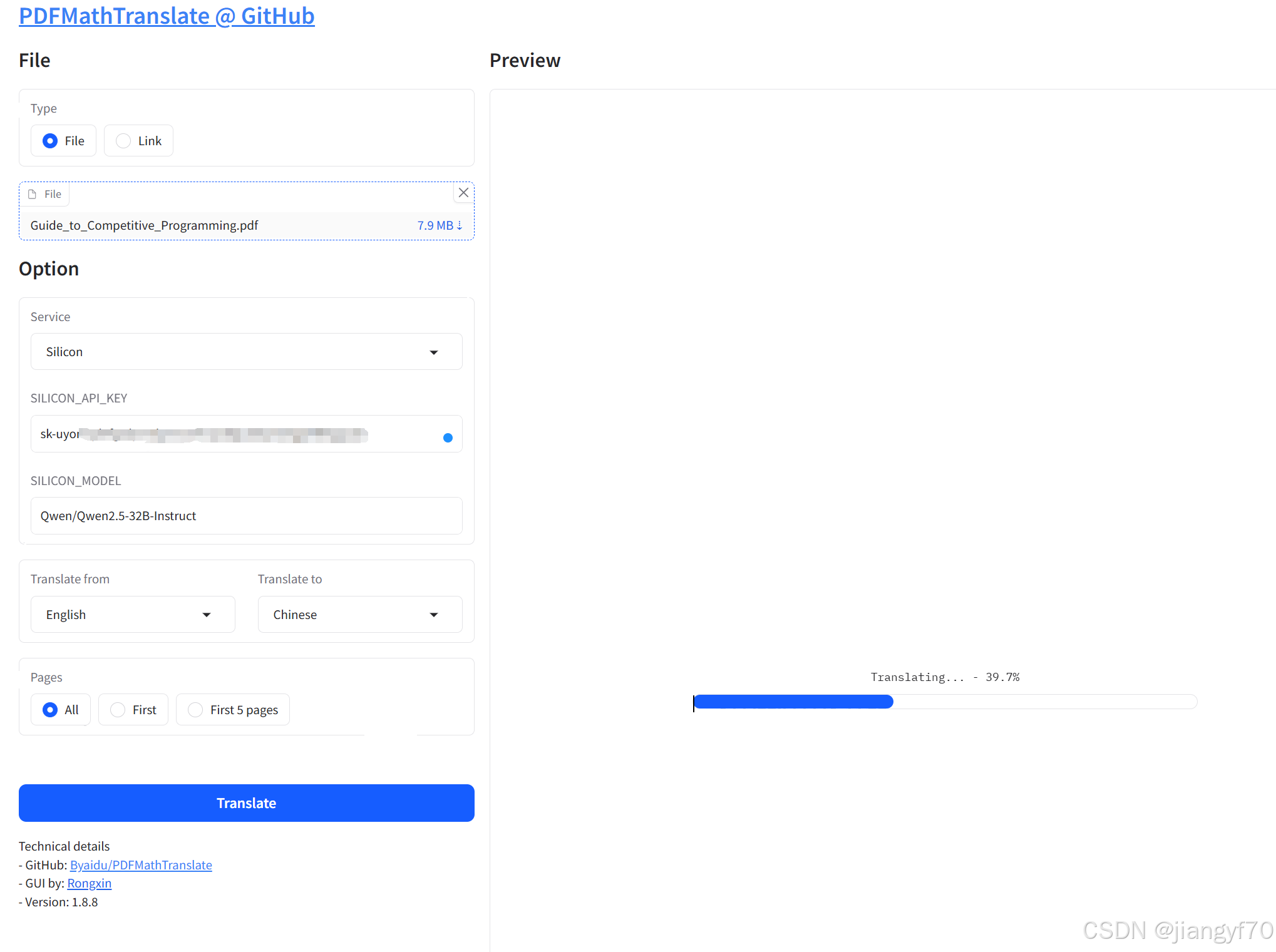Click the File label icon above upload
Screen dimensions: 1276x952
click(33, 194)
